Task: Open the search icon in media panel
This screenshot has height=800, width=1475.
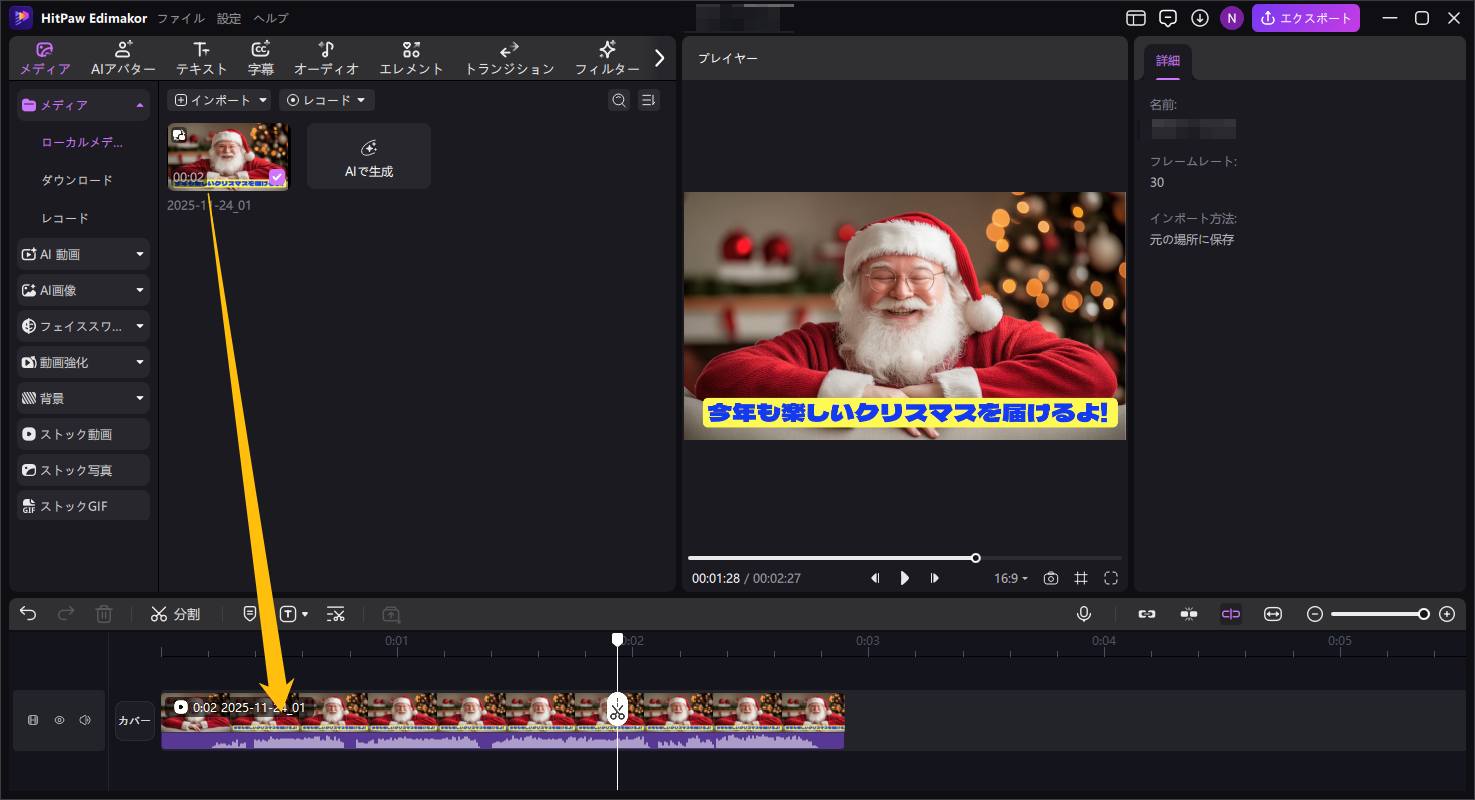Action: [x=619, y=100]
